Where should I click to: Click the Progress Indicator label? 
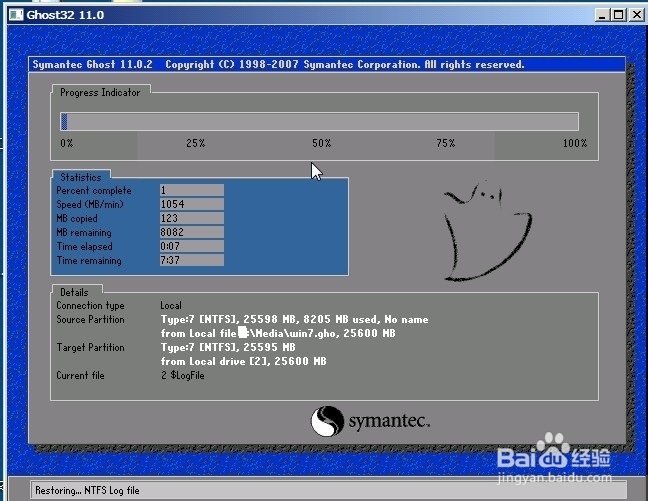click(x=100, y=92)
